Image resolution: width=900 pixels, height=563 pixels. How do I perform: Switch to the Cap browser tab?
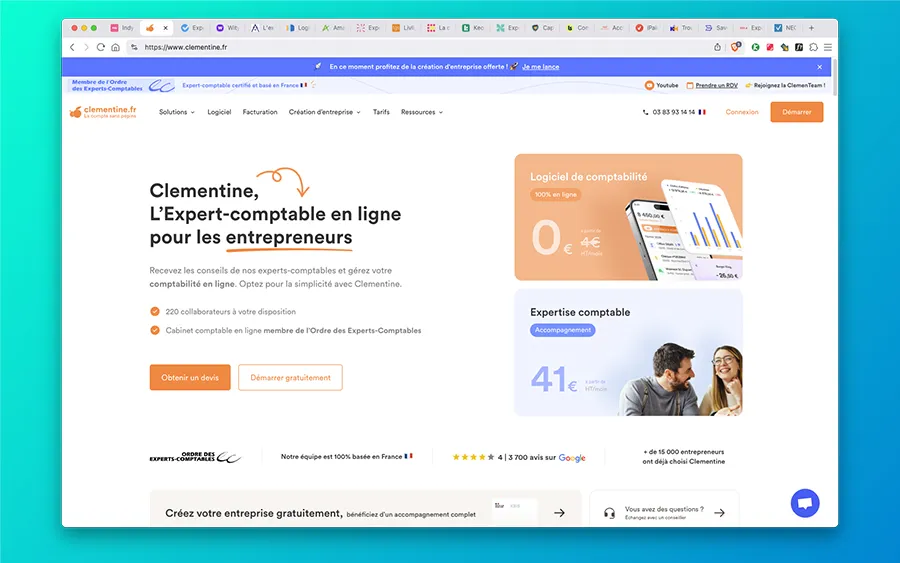pos(542,28)
